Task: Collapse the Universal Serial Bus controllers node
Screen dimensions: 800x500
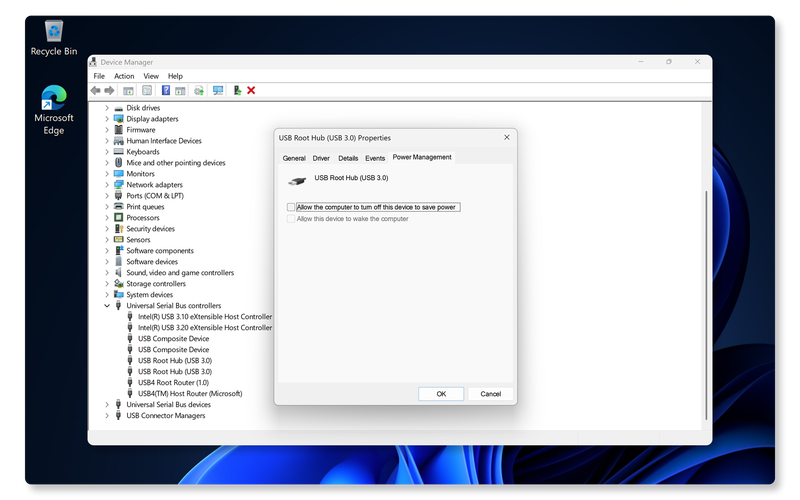Action: point(107,306)
